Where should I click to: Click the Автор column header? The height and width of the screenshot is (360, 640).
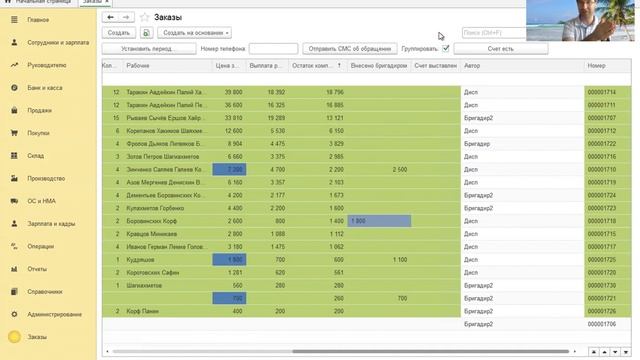point(522,66)
